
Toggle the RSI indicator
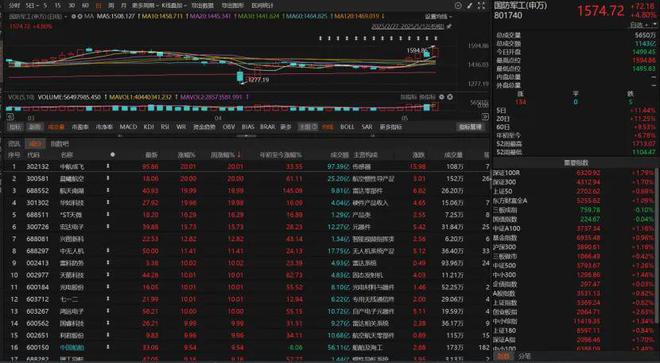click(x=165, y=127)
